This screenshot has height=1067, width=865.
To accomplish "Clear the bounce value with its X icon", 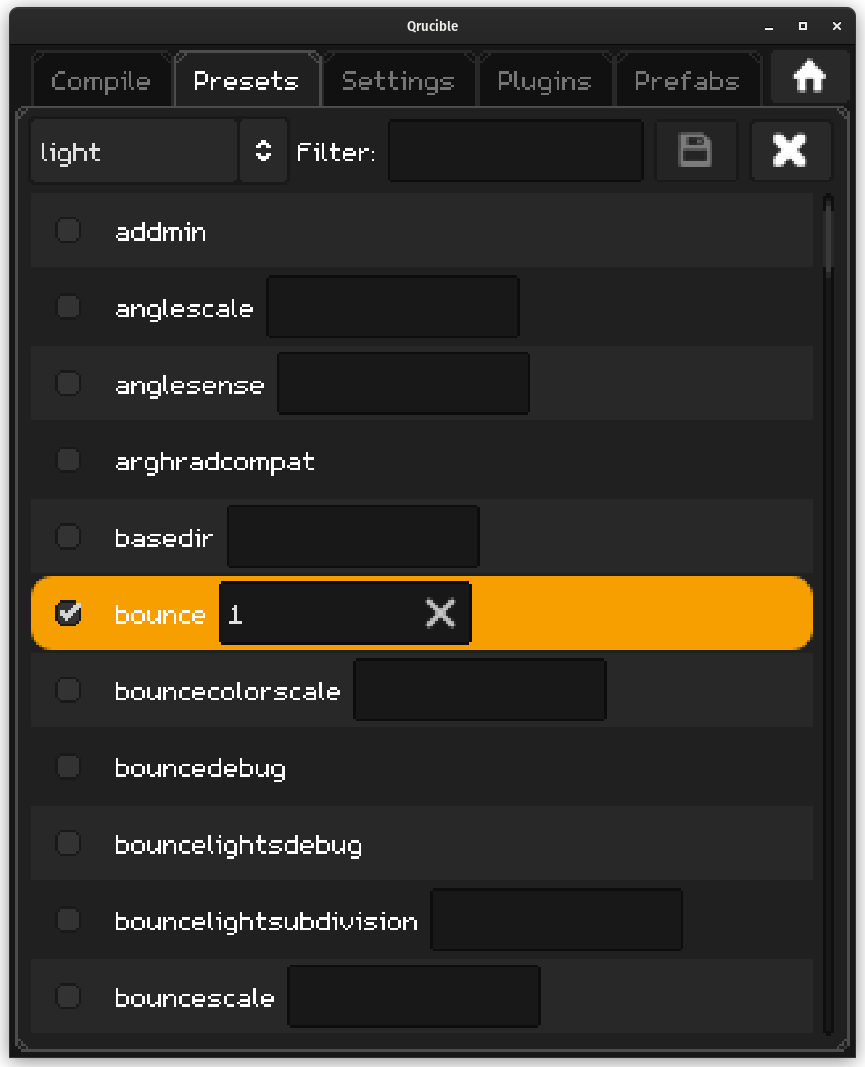I will (440, 613).
